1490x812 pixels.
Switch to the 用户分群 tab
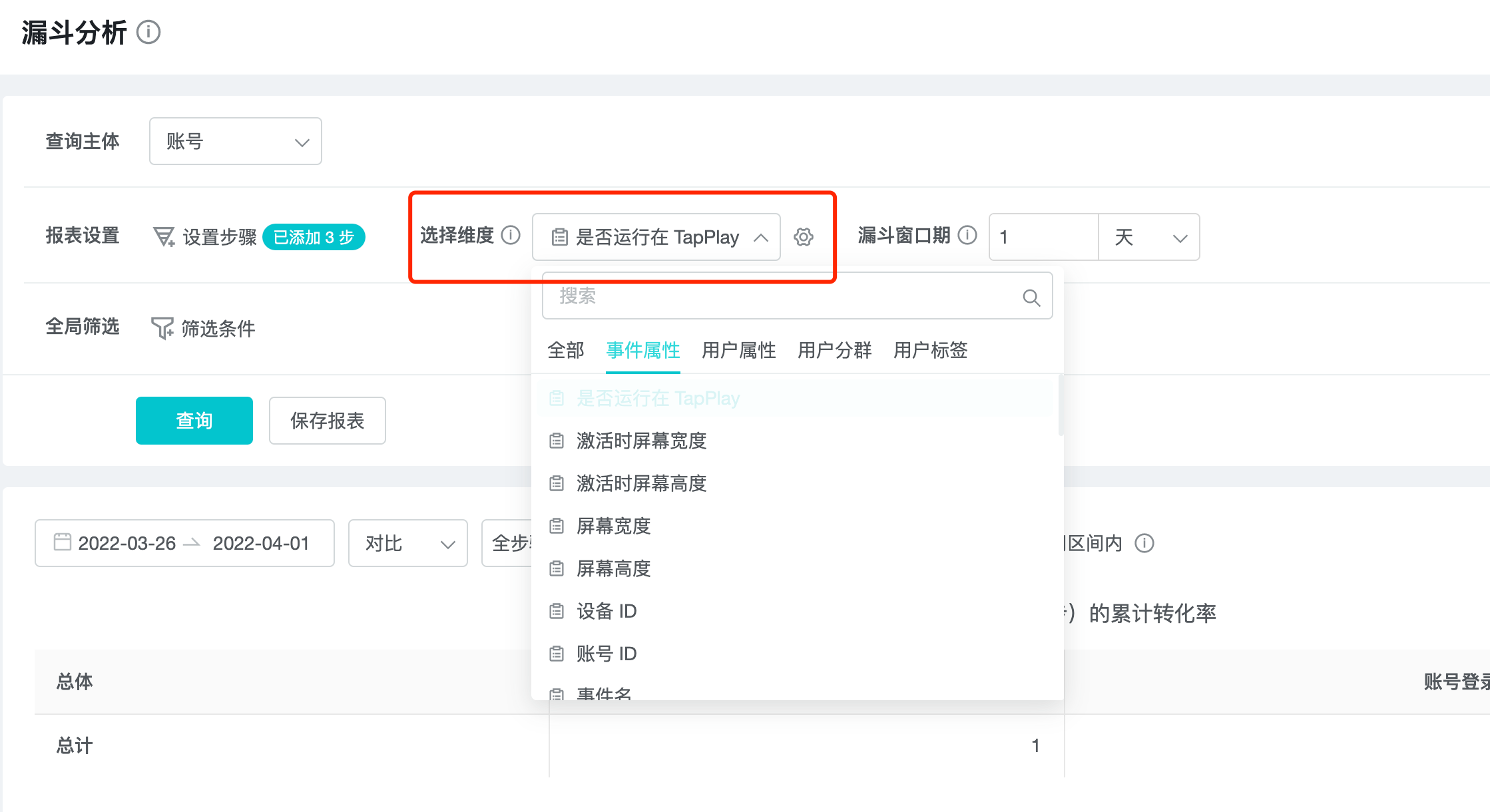pyautogui.click(x=834, y=350)
